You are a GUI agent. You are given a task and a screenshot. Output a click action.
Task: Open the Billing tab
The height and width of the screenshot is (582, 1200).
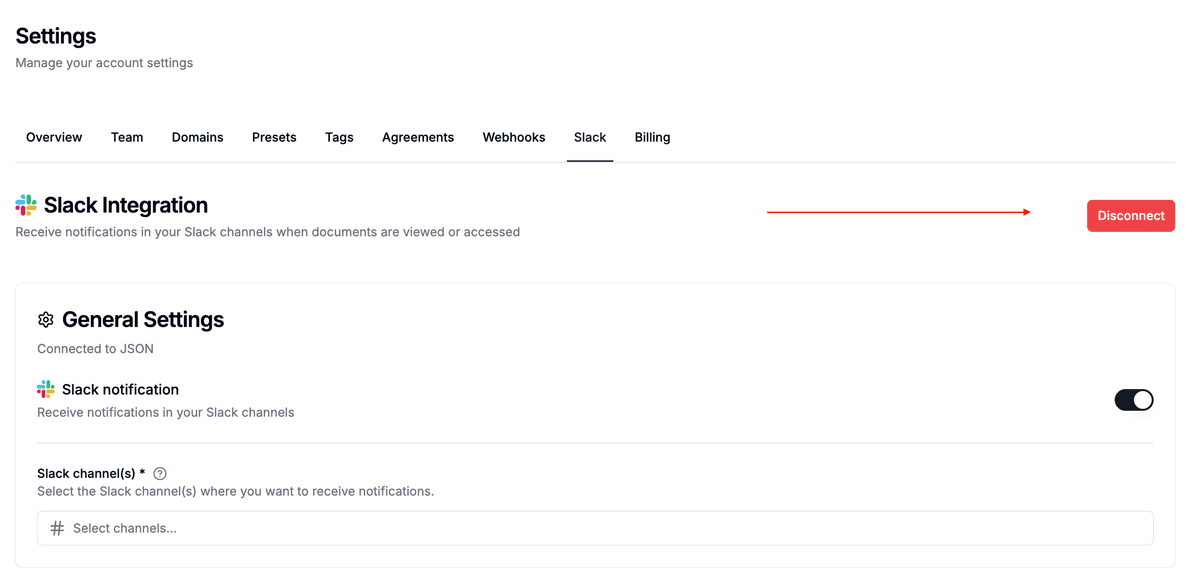click(x=652, y=137)
